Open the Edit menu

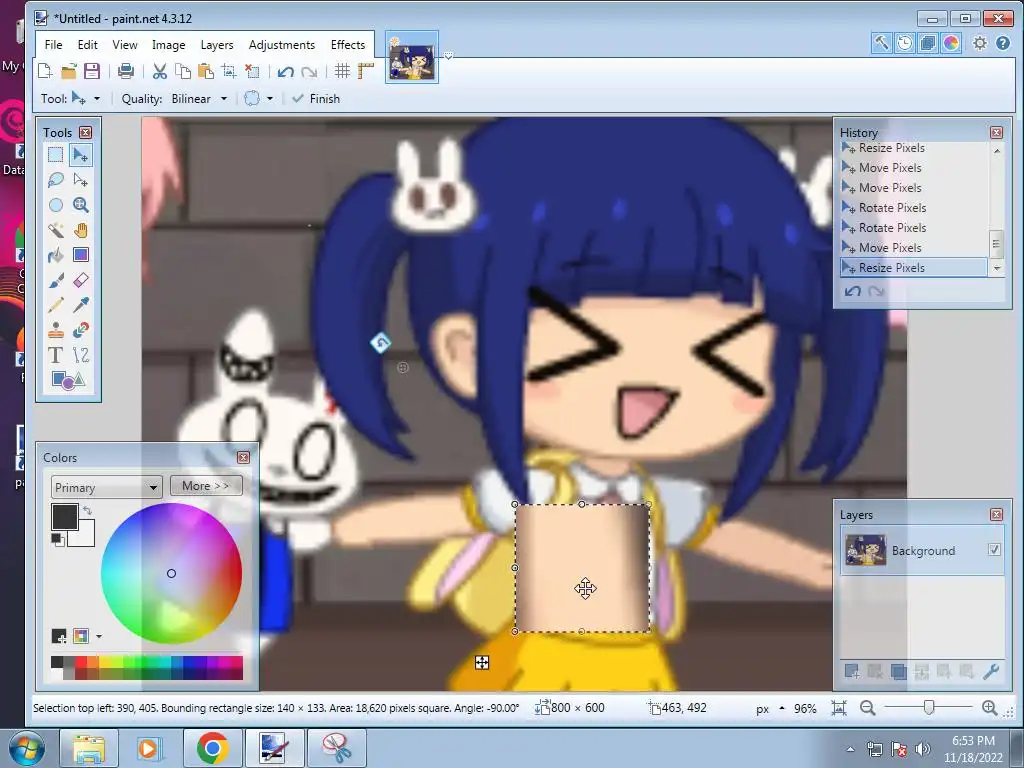(88, 44)
